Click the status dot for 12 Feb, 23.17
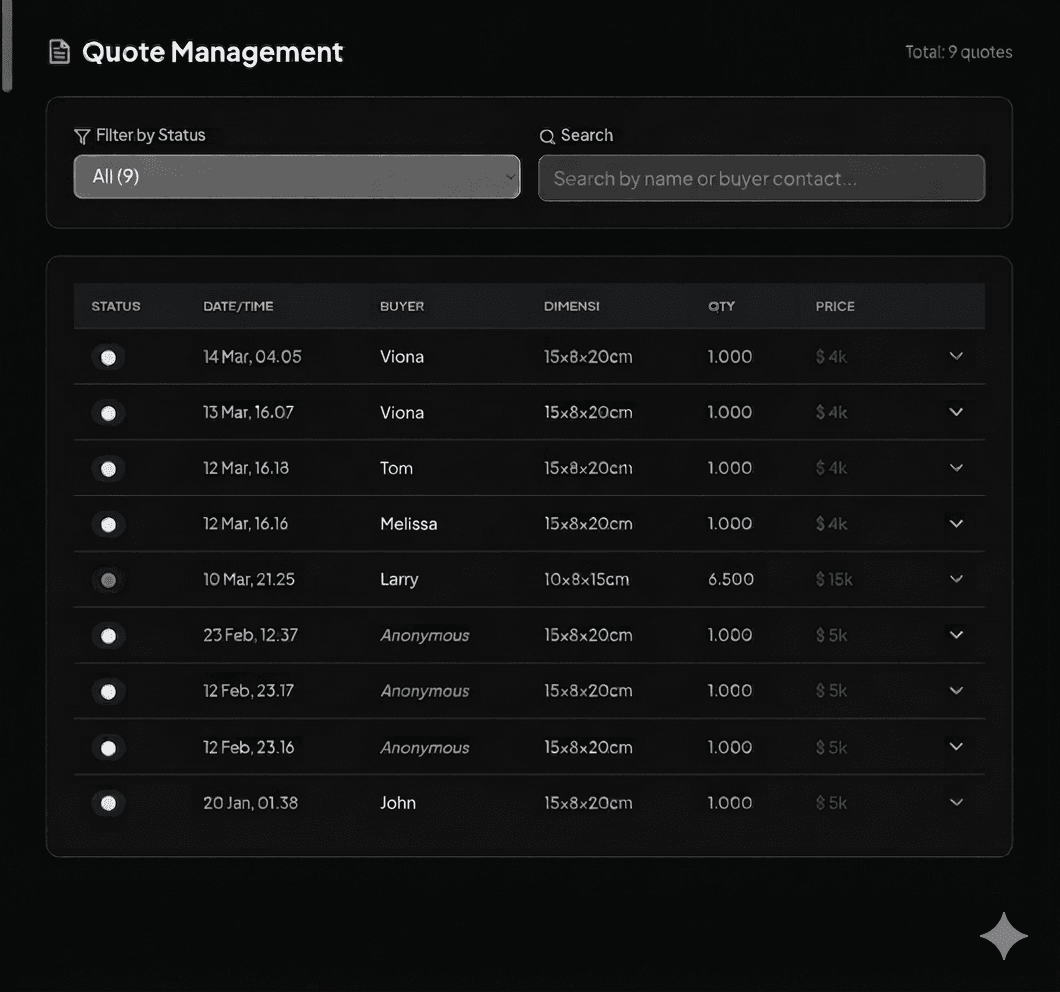Viewport: 1060px width, 992px height. click(108, 691)
